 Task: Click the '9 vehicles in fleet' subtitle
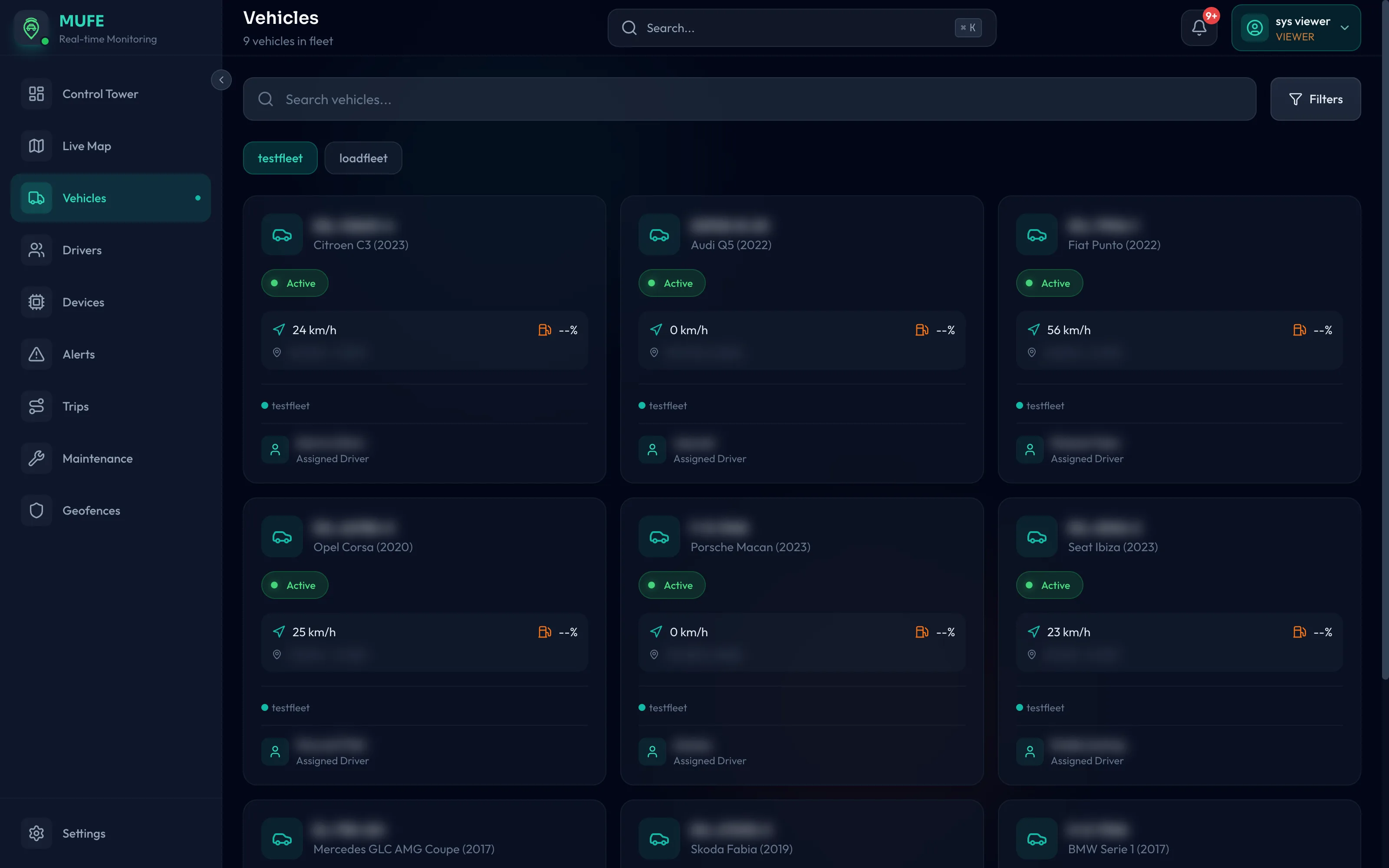click(x=287, y=41)
